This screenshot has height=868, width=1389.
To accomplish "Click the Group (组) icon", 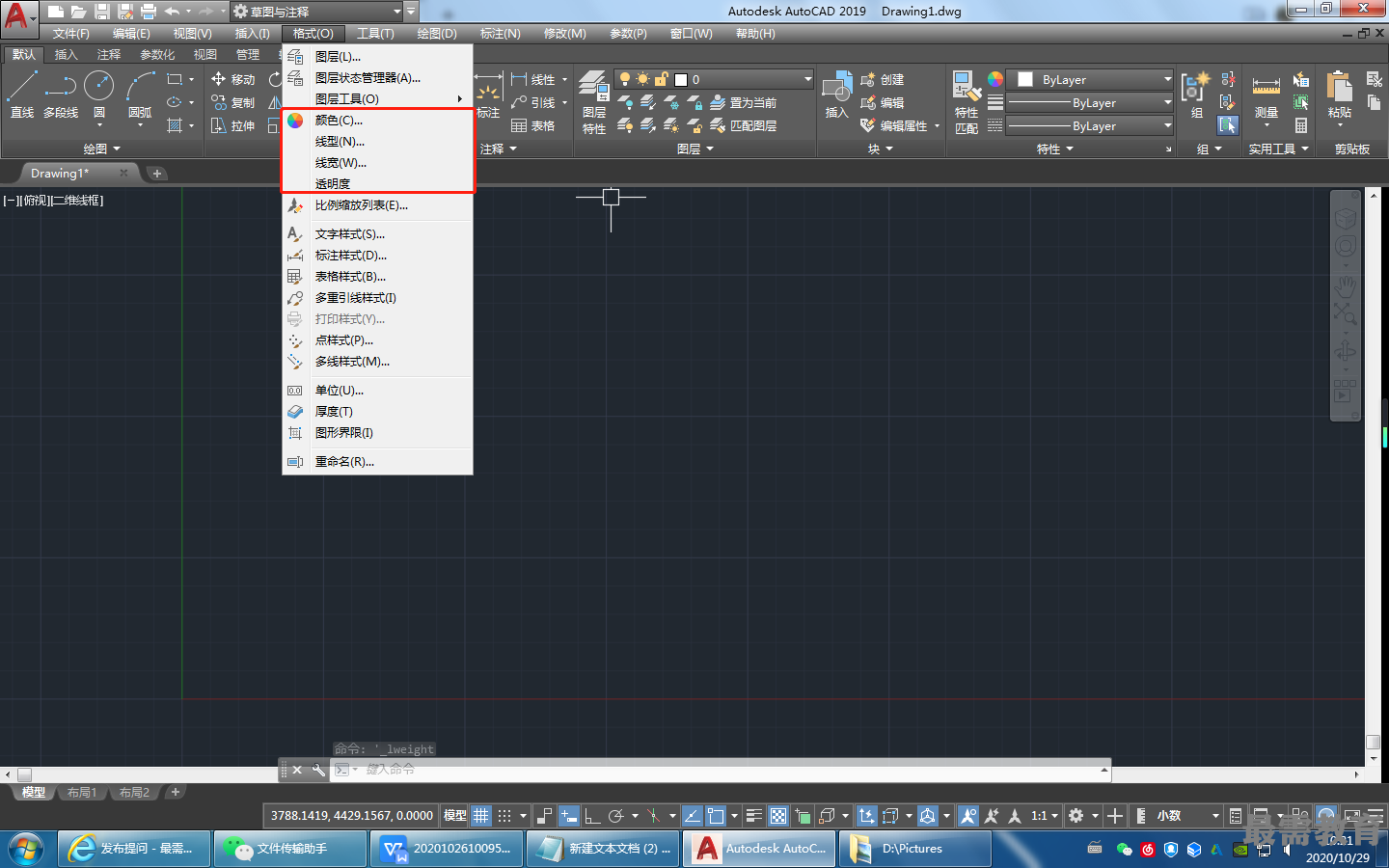I will click(1196, 95).
